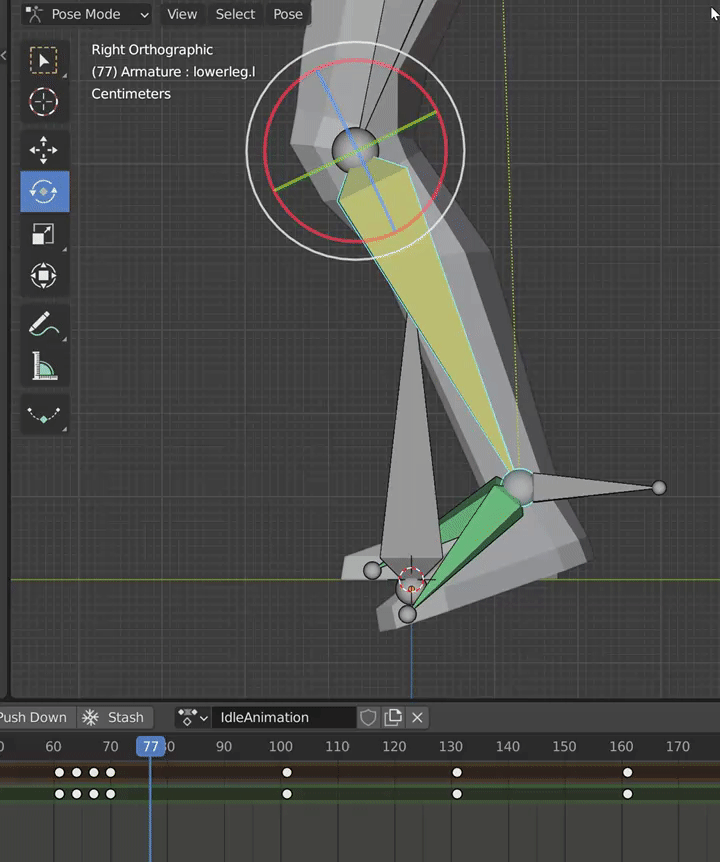Select the Select Box tool
Viewport: 720px width, 862px height.
44,61
